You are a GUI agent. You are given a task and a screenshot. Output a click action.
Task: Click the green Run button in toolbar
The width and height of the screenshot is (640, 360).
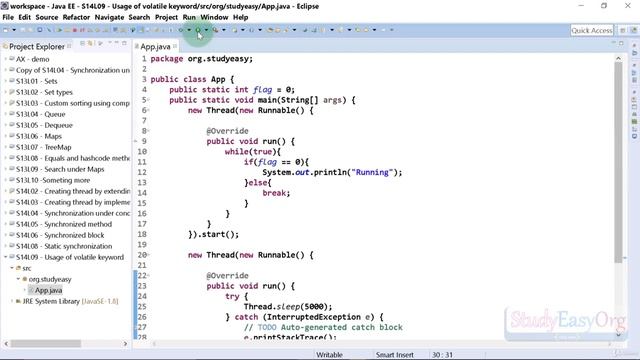pyautogui.click(x=198, y=30)
